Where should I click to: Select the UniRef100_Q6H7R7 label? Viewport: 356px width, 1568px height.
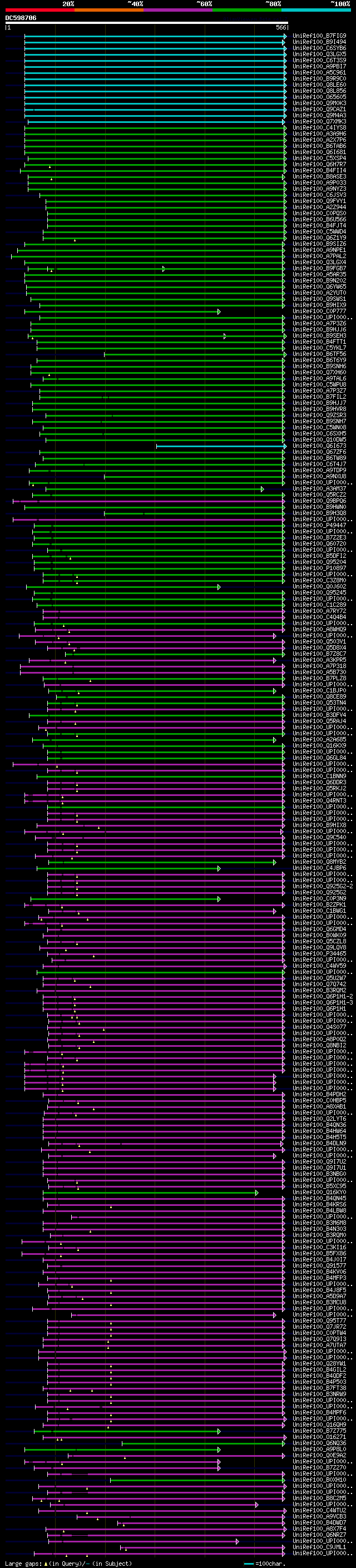[319, 164]
